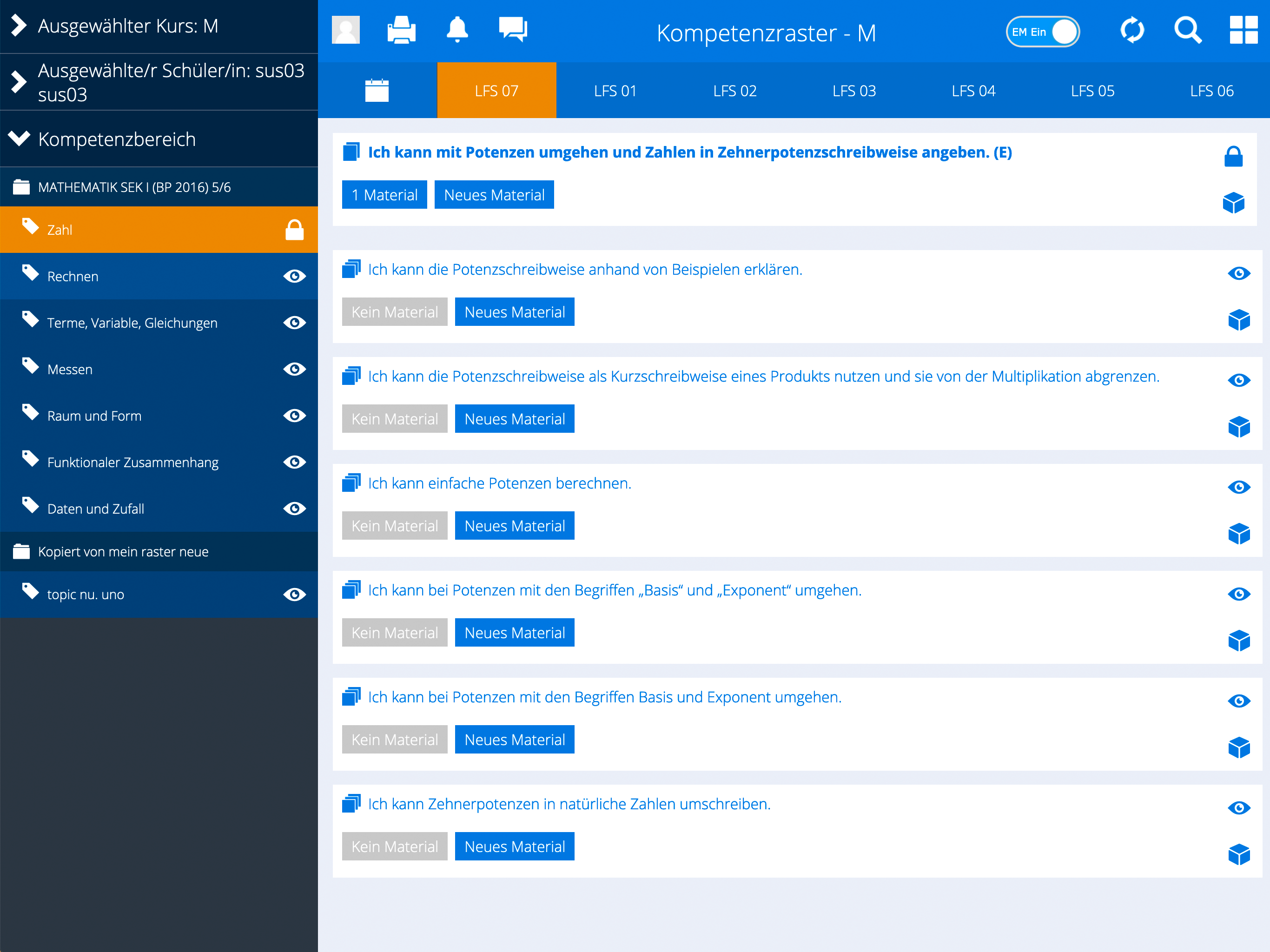This screenshot has width=1270, height=952.
Task: Switch to the LFS 05 tab
Action: 1092,91
